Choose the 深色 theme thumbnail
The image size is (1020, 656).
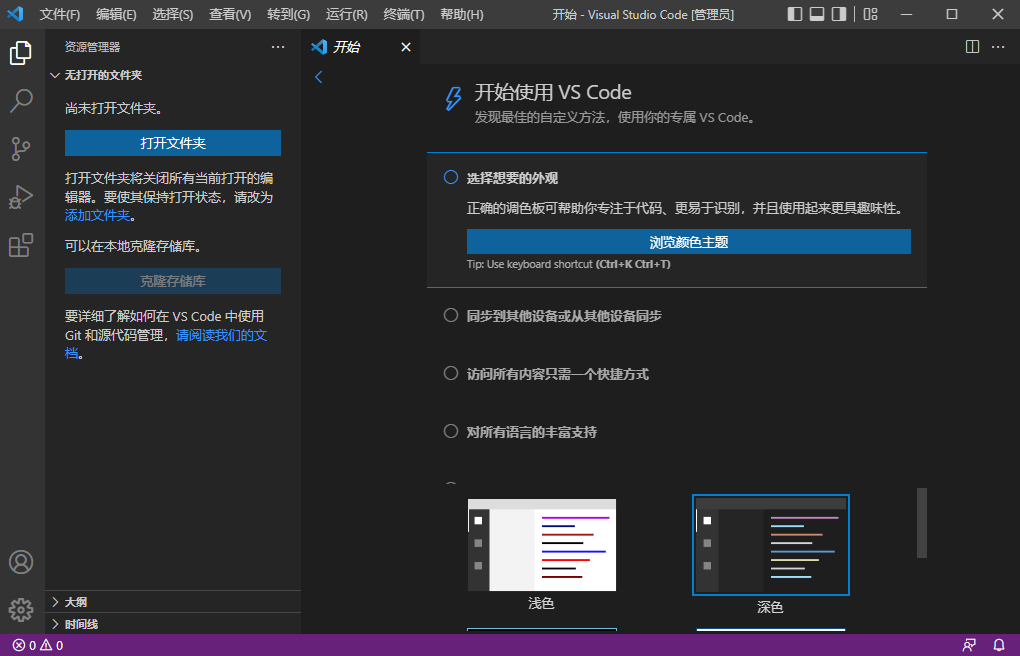tap(771, 545)
